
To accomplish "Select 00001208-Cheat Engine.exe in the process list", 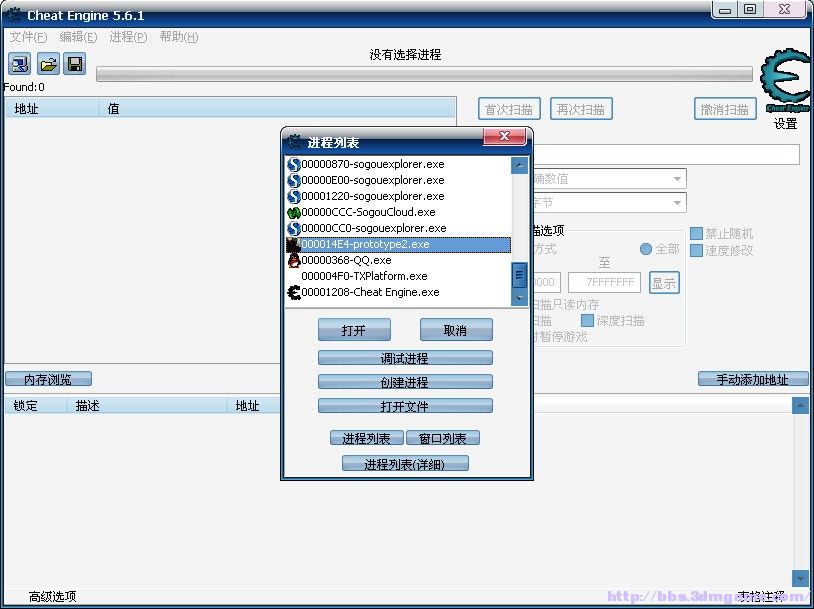I will (x=370, y=292).
